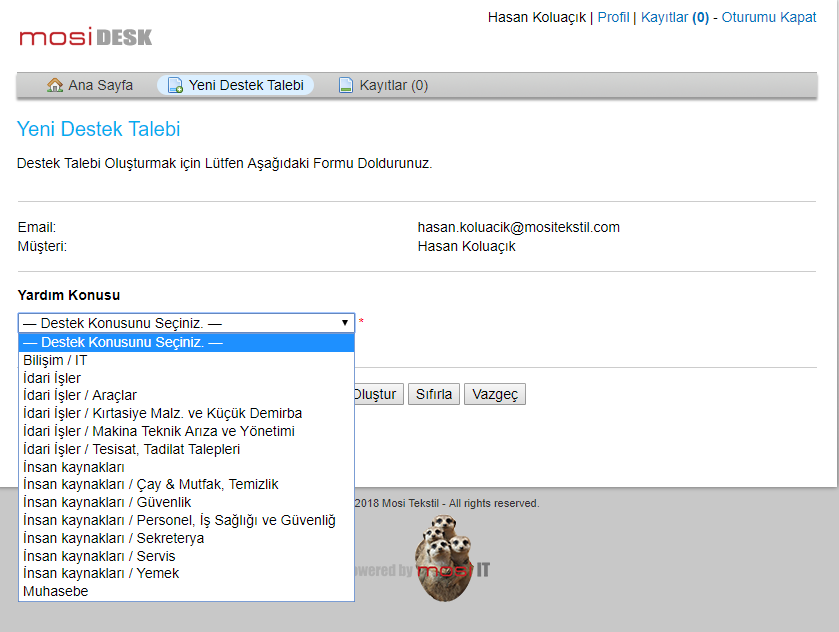This screenshot has width=839, height=632.
Task: Select the highlighted Destek Konusunu Seçiniz option
Action: [x=186, y=342]
